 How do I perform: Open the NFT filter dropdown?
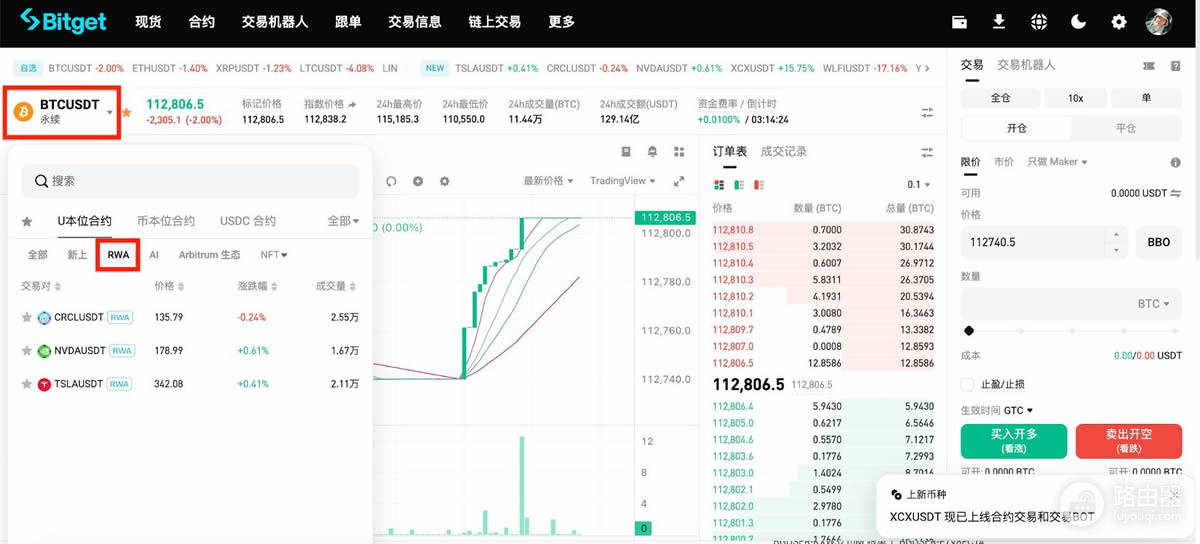(x=274, y=255)
